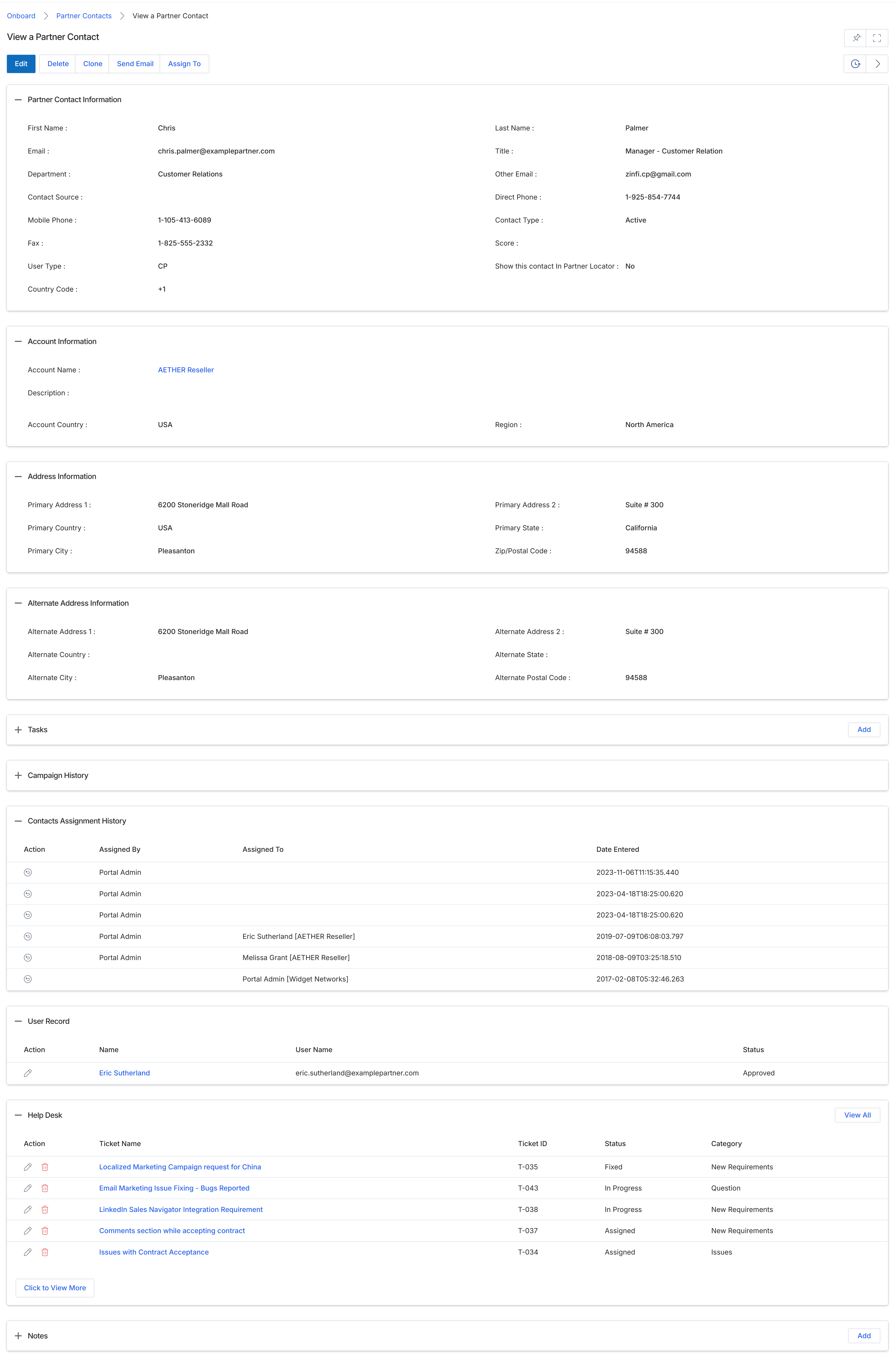Edit the Email Marketing Issue Fixing ticket

(28, 1188)
